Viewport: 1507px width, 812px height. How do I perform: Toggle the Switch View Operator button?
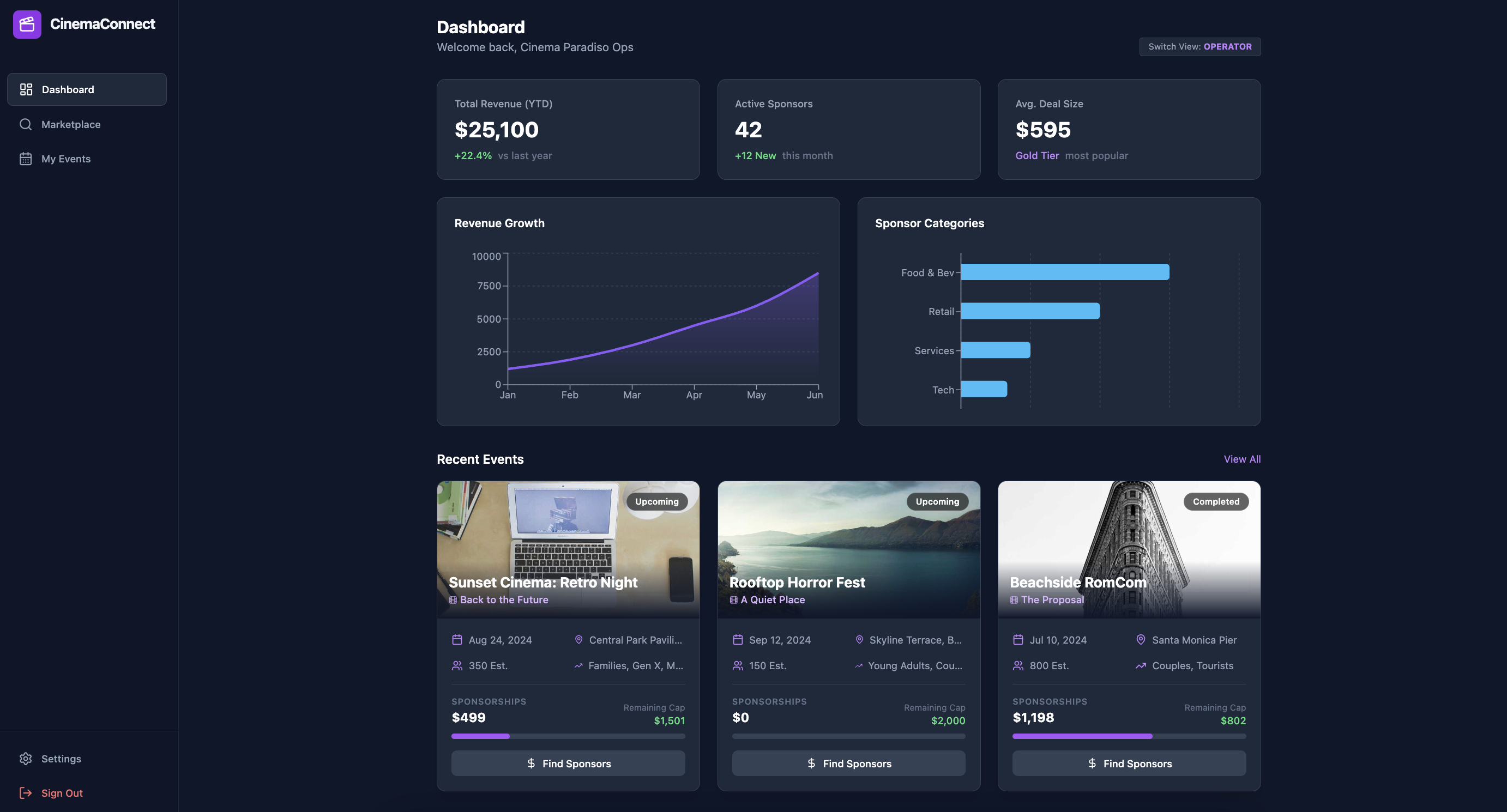[x=1199, y=47]
